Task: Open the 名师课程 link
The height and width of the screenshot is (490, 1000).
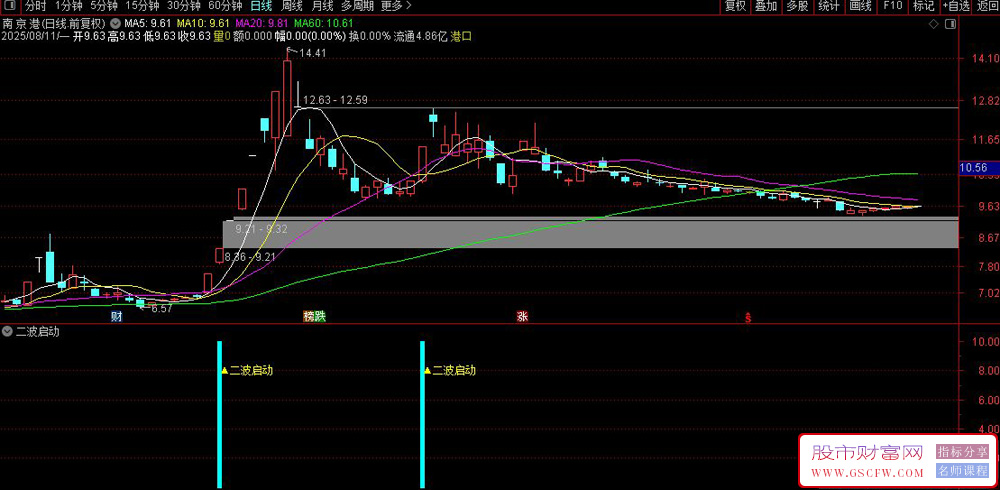Action: click(x=962, y=471)
